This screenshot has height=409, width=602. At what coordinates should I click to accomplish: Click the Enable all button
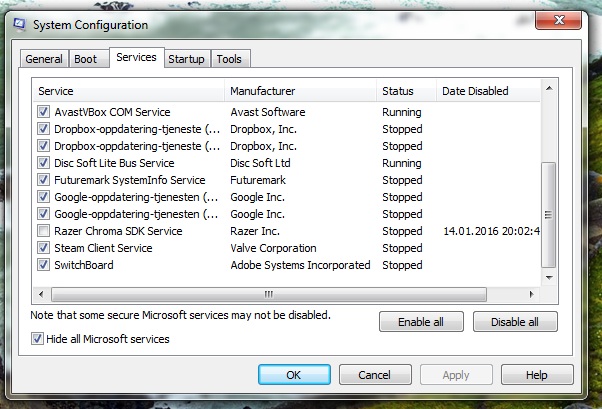(x=421, y=322)
